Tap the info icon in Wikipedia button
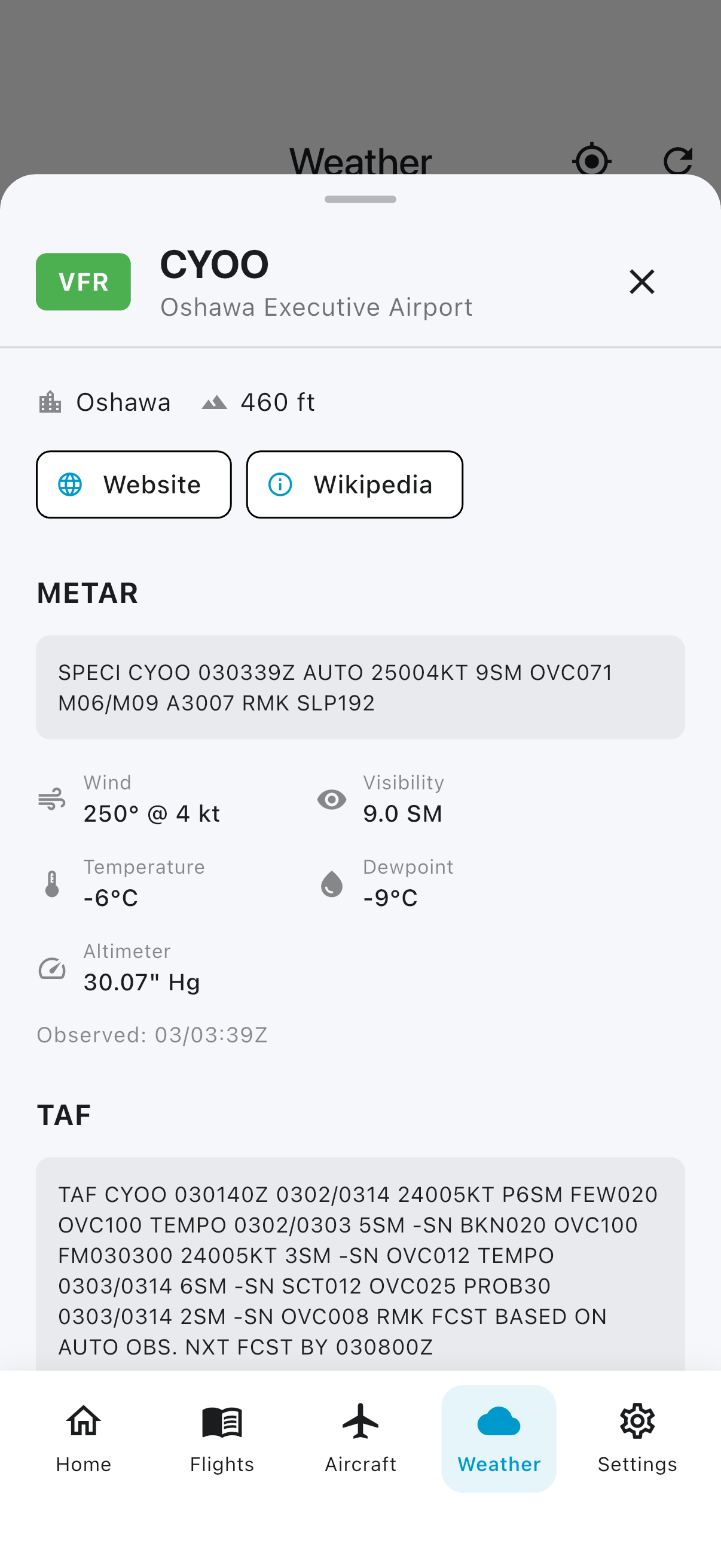 pyautogui.click(x=280, y=484)
